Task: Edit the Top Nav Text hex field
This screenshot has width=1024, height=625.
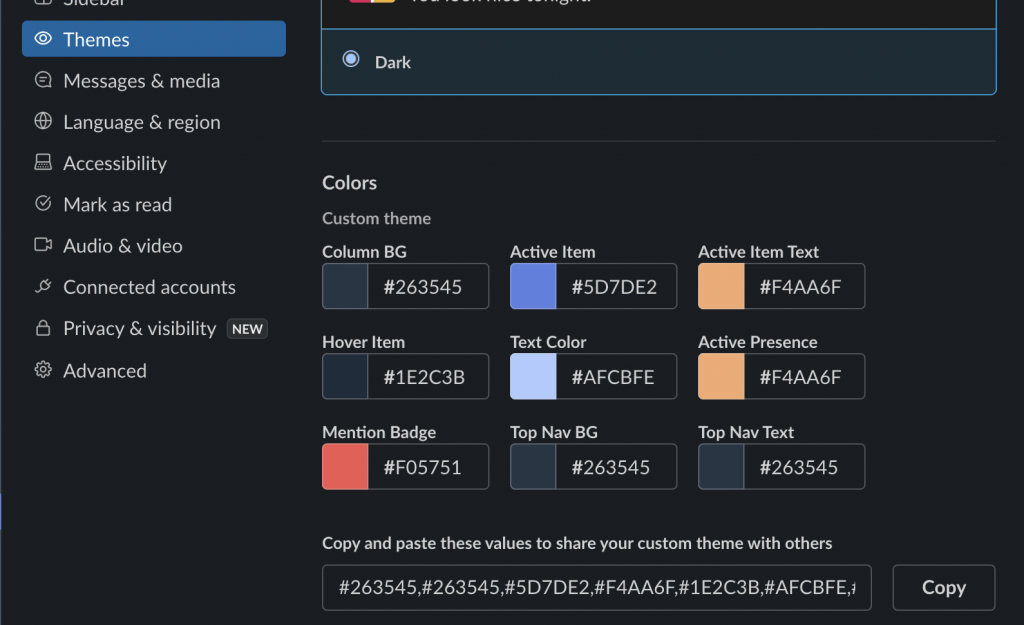Action: click(804, 466)
